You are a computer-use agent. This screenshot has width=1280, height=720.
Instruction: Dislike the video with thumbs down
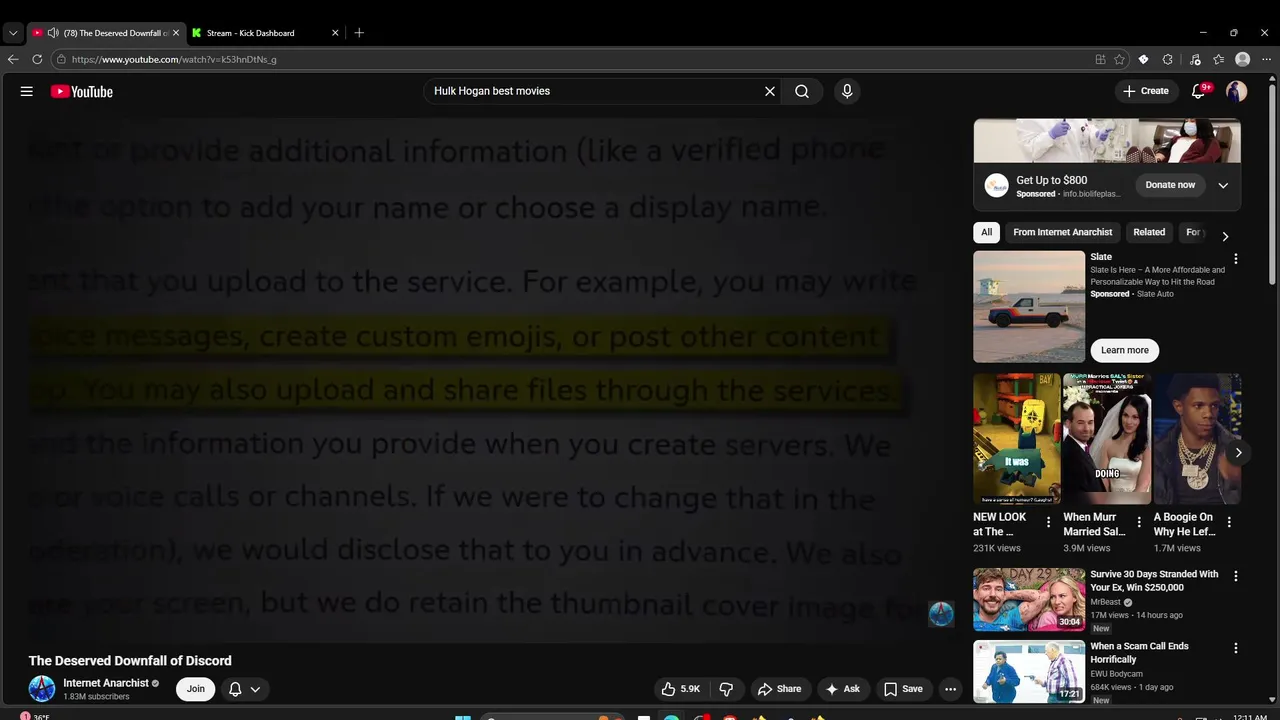tap(727, 689)
